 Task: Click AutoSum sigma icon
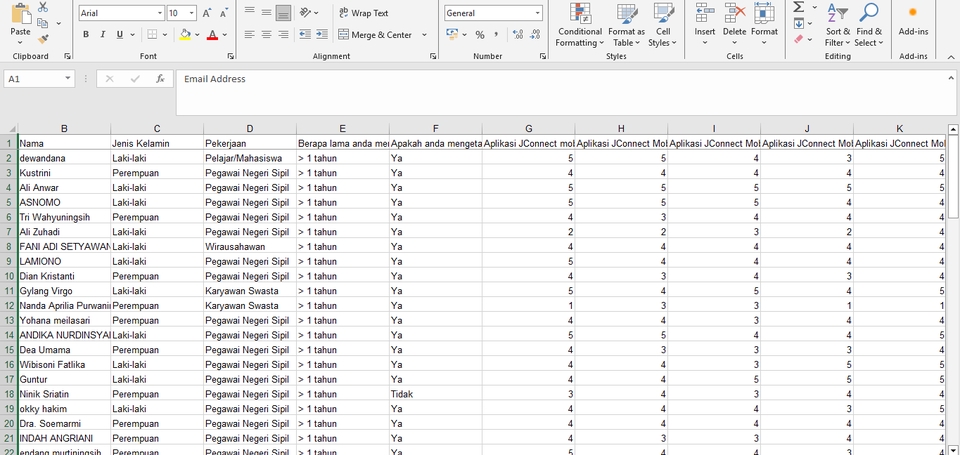(x=798, y=7)
